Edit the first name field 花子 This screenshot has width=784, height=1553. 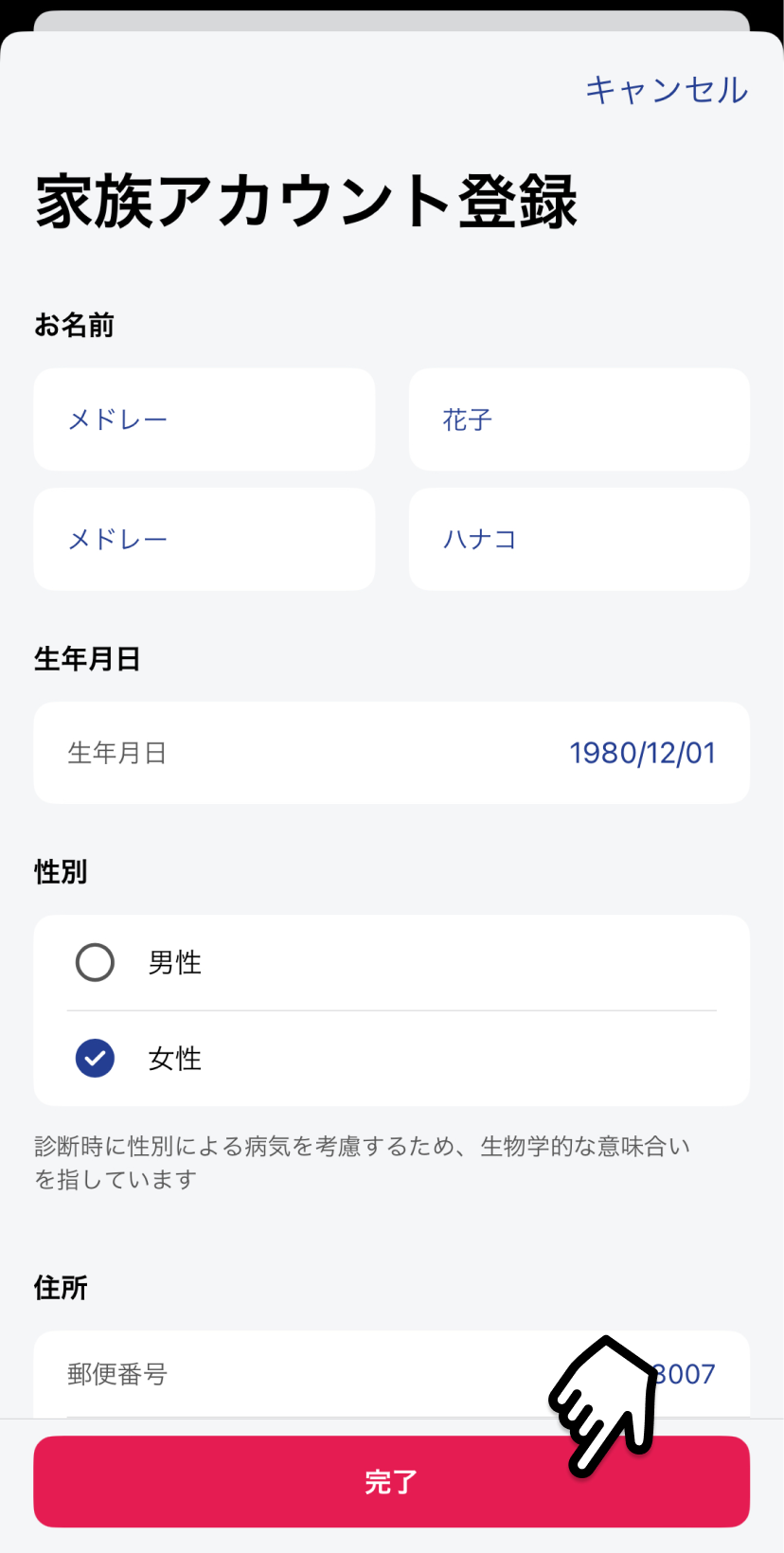pos(579,419)
